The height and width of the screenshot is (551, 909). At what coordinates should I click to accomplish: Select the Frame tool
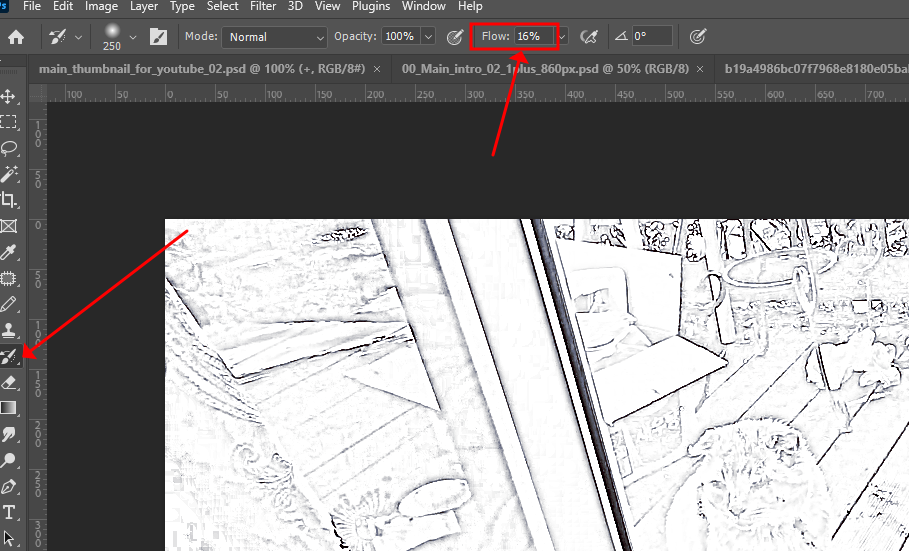[x=8, y=226]
